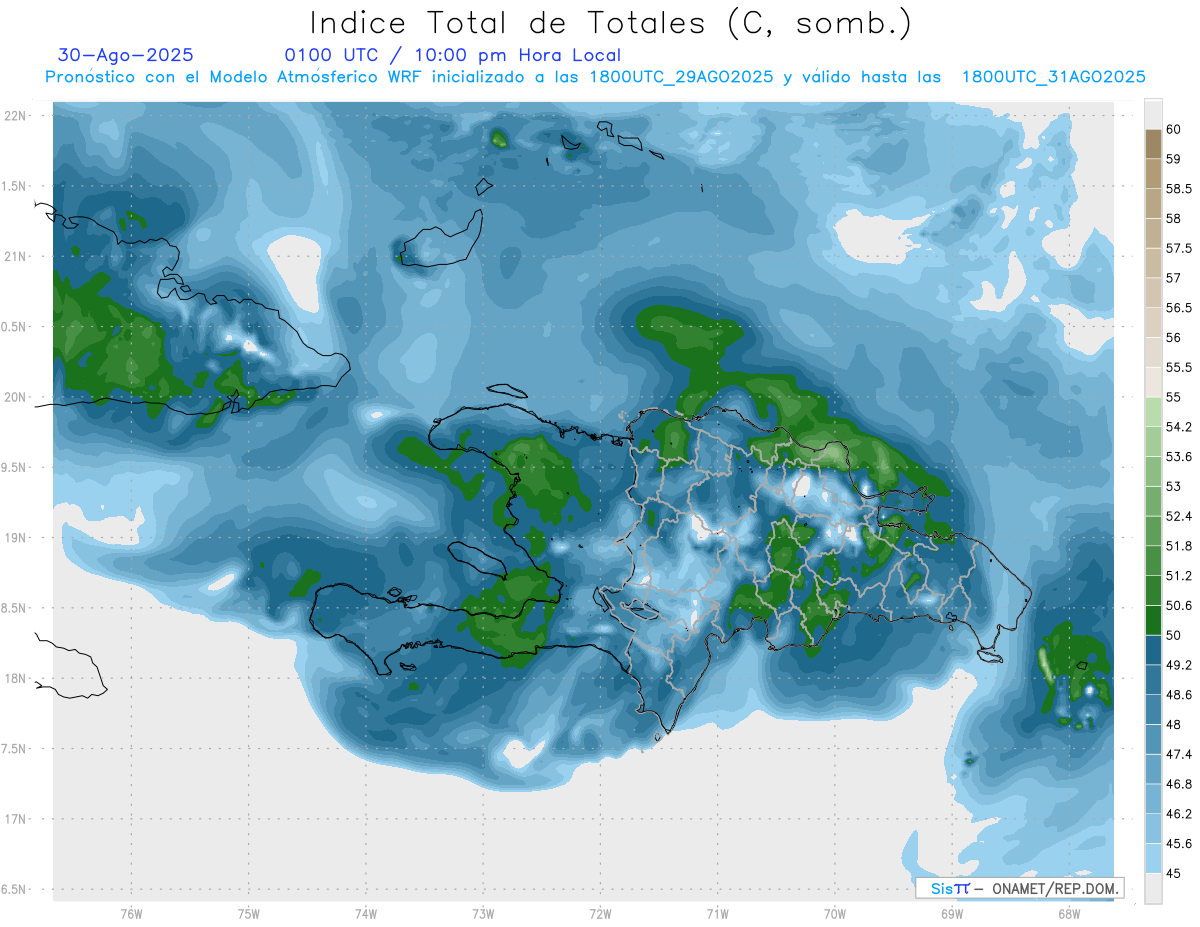1200x927 pixels.
Task: Click the "8.5N" latitude label
Action: coord(14,608)
